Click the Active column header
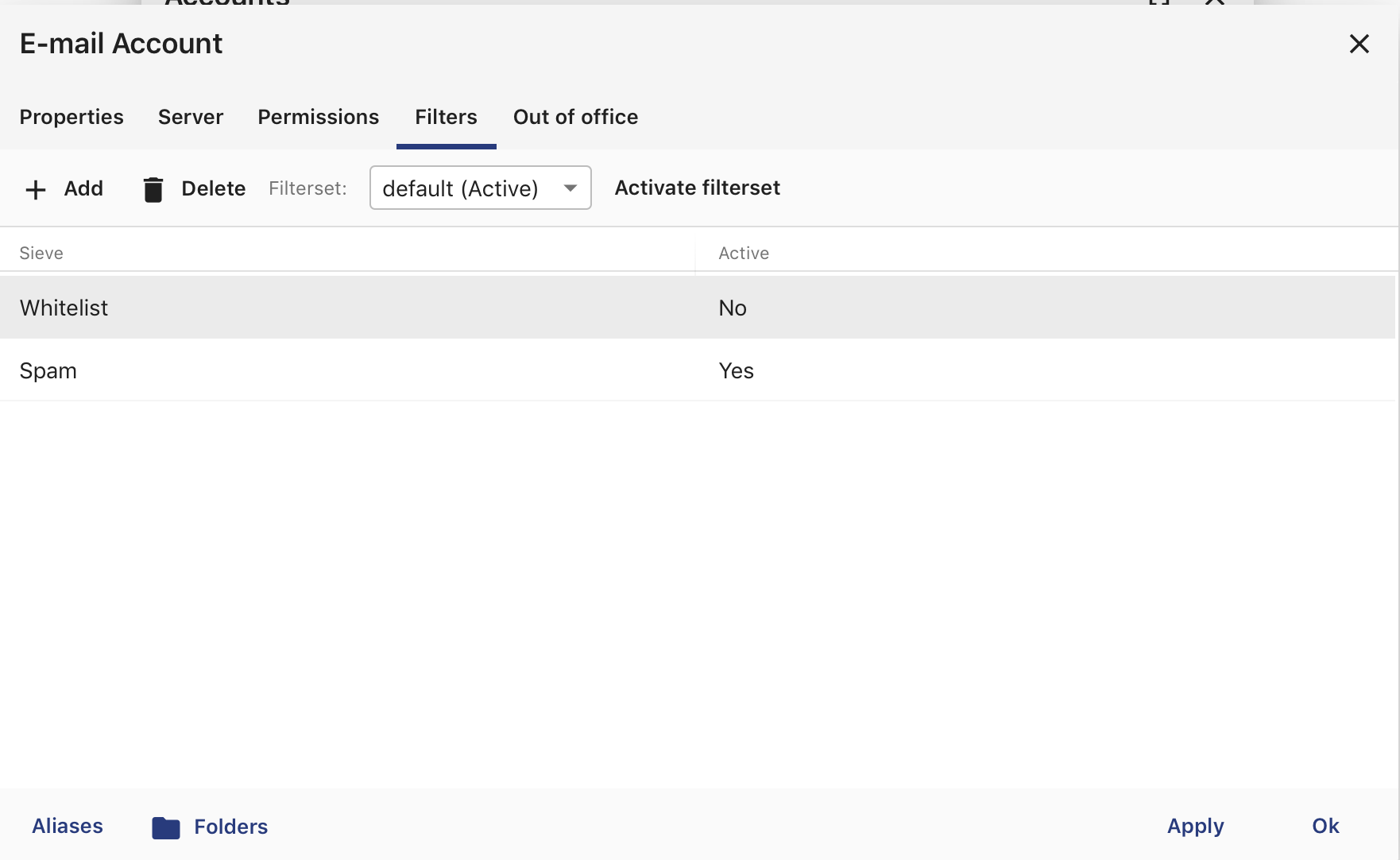 coord(744,253)
